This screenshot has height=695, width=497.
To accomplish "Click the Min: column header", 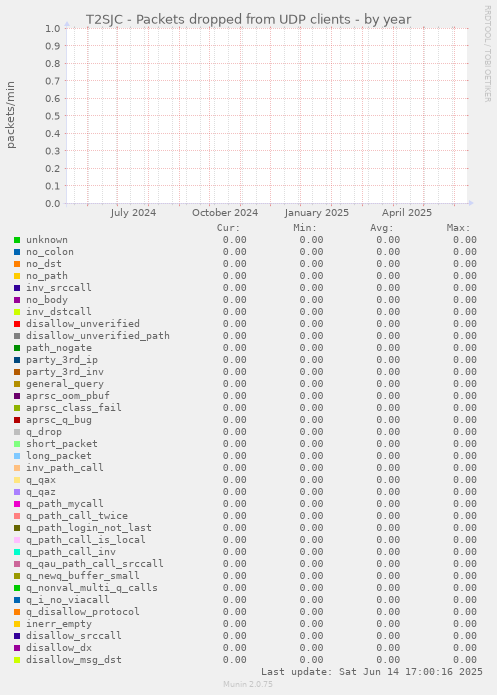I will point(305,228).
